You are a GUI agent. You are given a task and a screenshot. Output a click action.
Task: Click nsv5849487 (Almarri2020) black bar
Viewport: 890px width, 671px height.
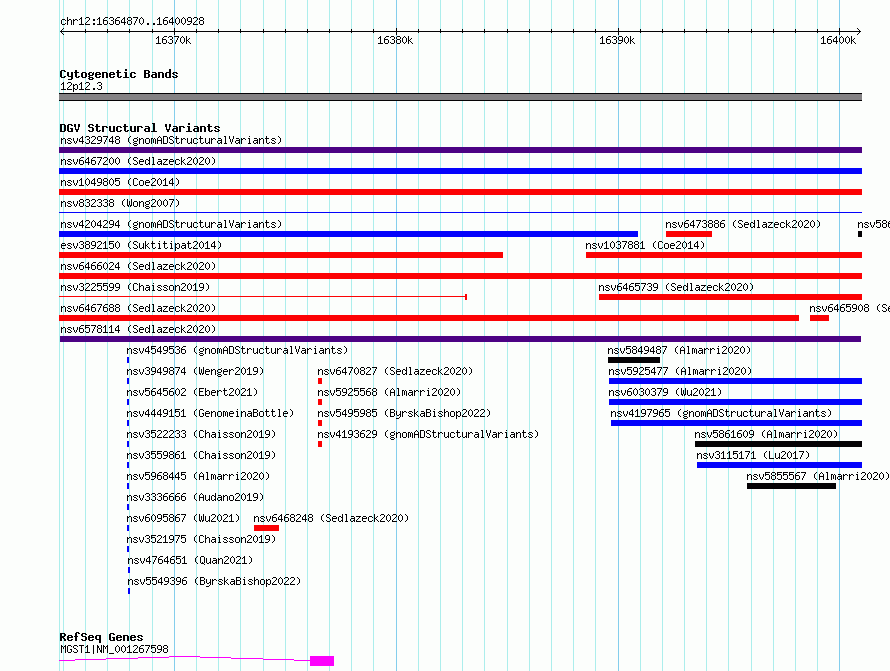click(x=633, y=360)
